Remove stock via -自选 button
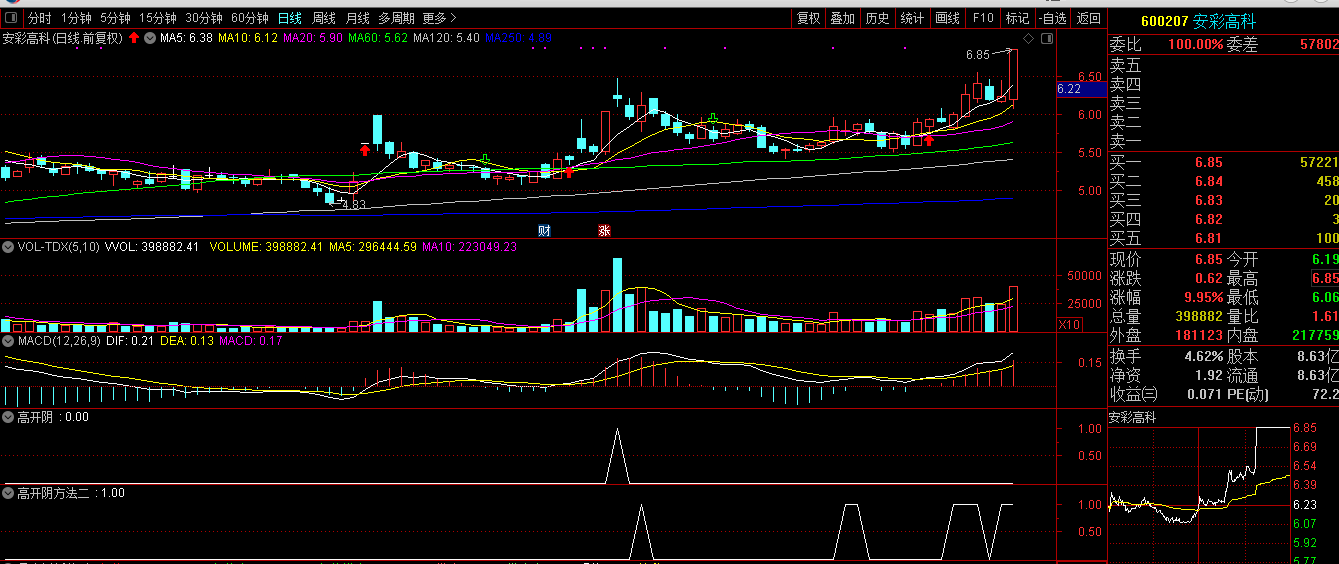Screen dimensions: 1339x564 click(x=1052, y=18)
